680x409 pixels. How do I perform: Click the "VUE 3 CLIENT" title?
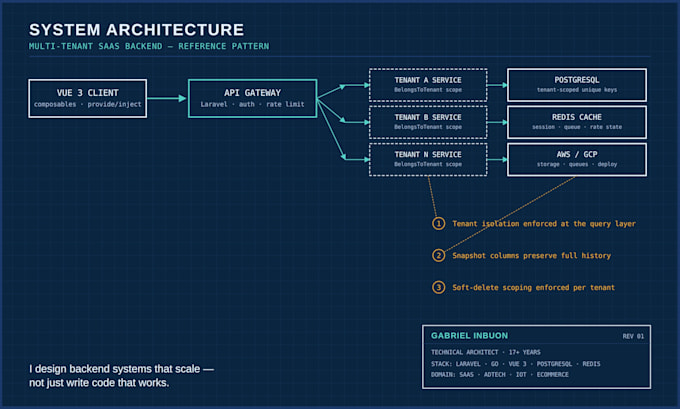coord(88,93)
